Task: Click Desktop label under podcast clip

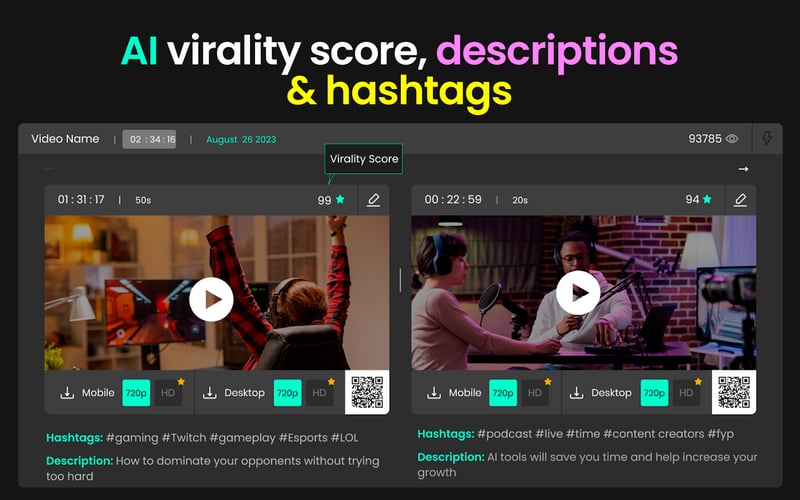Action: 611,393
